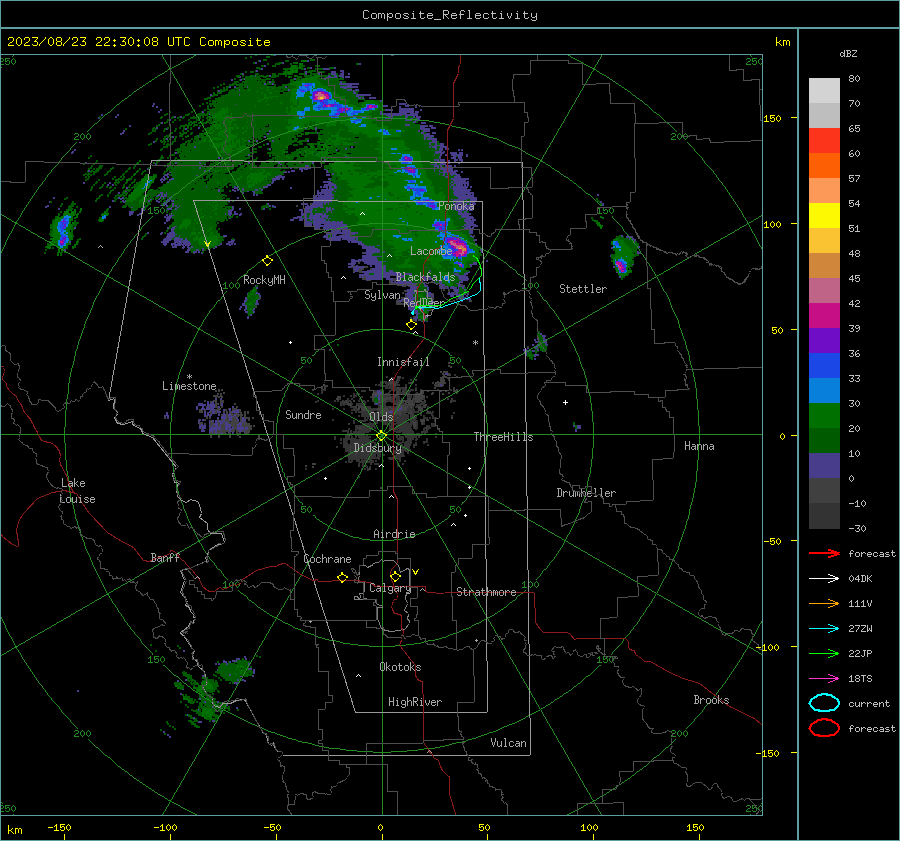Viewport: 900px width, 841px height.
Task: Click the Stettler label
Action: point(583,289)
